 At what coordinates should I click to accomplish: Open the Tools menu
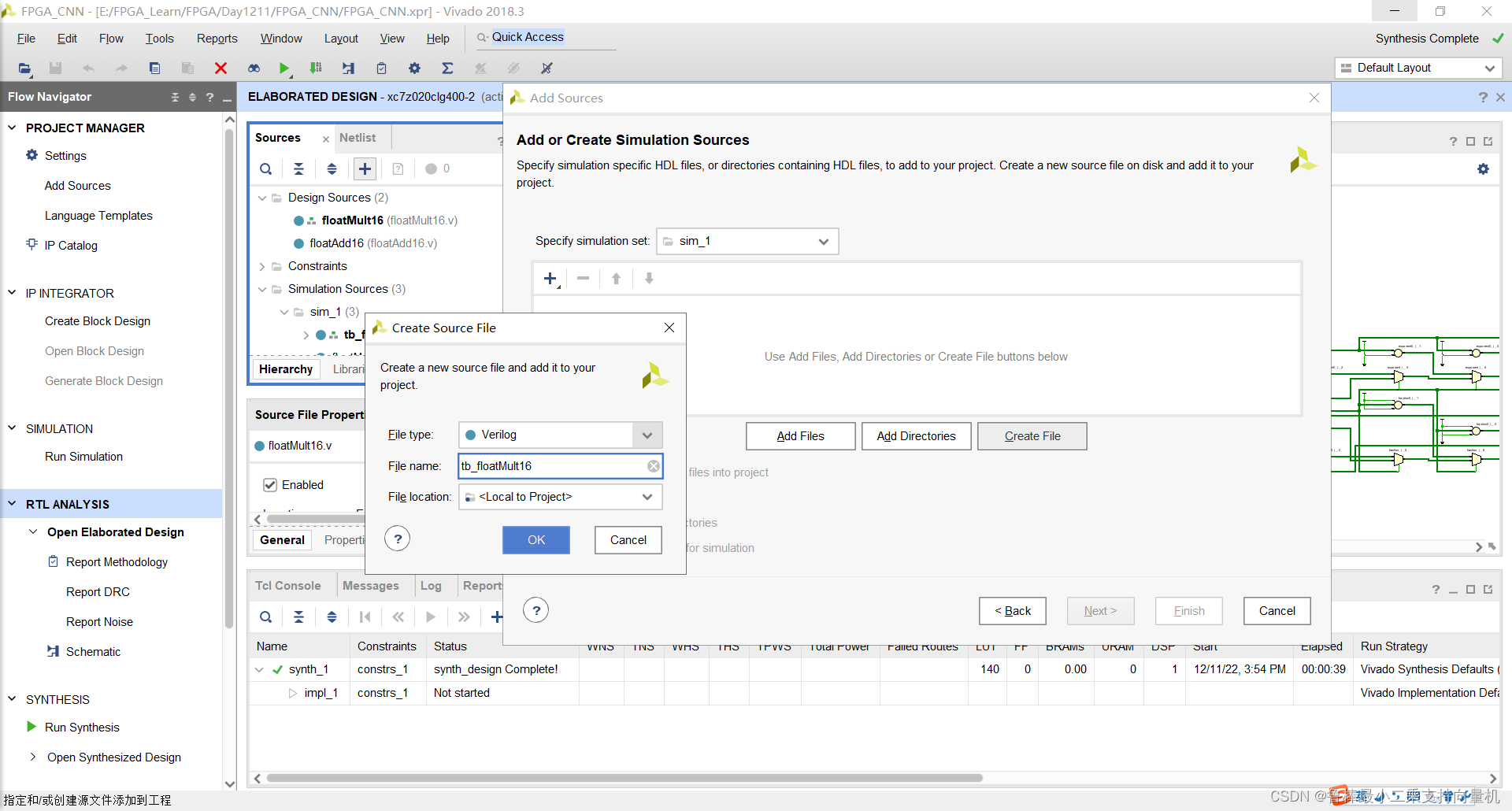coord(159,39)
